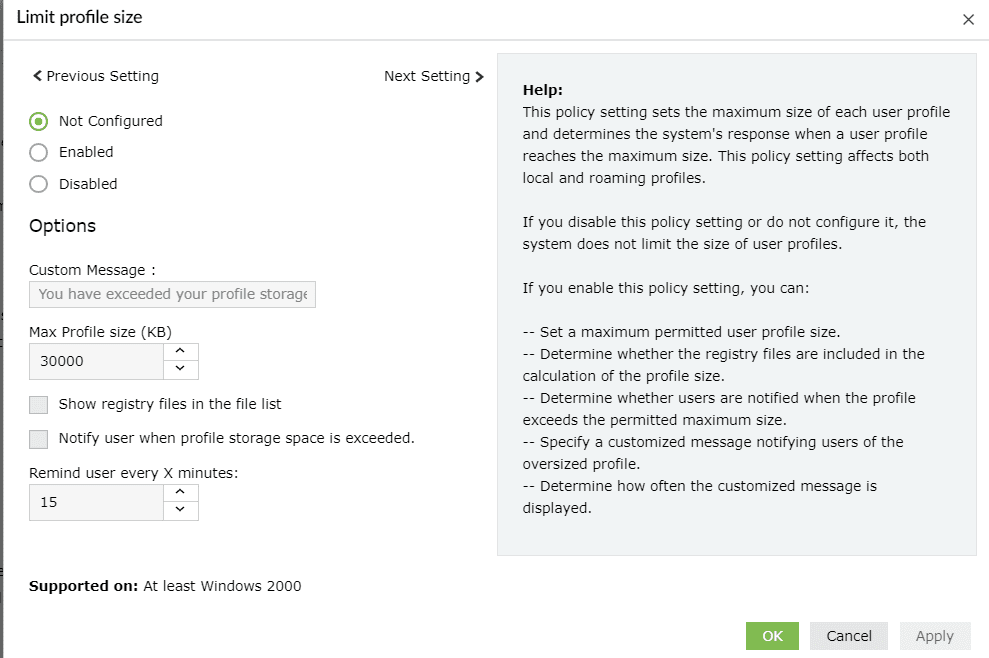The width and height of the screenshot is (989, 658).
Task: Go to Previous Setting
Action: pos(96,76)
